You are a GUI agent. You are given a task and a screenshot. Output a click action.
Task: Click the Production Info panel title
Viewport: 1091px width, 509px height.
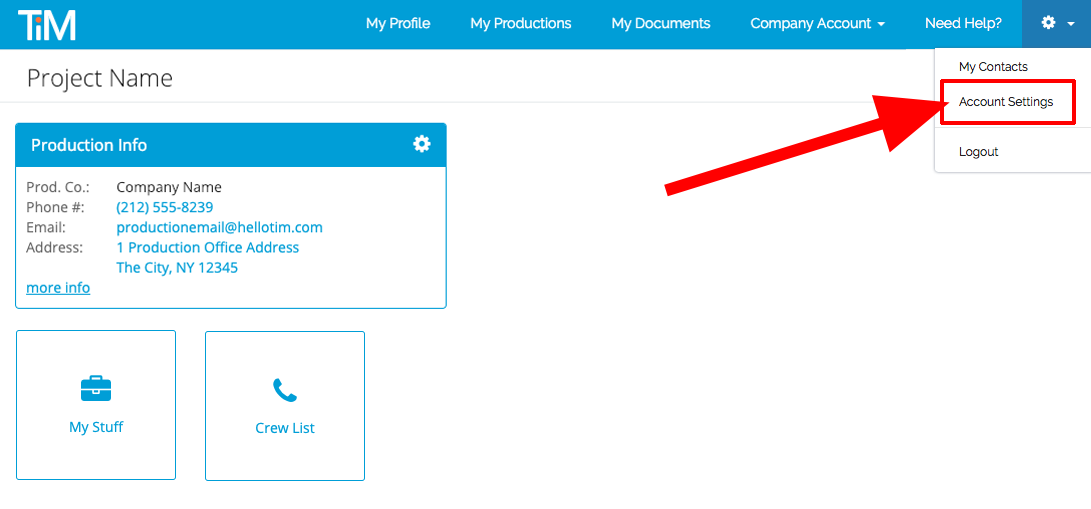[89, 145]
